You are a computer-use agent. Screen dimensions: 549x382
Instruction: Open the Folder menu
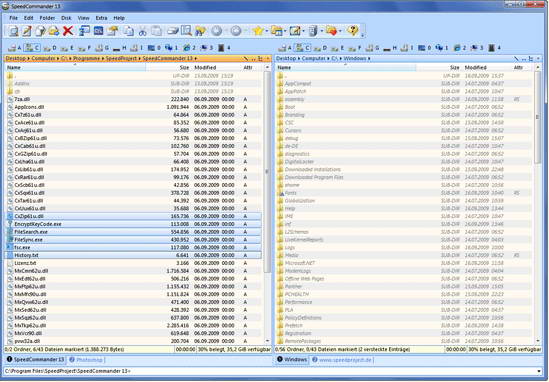pyautogui.click(x=47, y=18)
